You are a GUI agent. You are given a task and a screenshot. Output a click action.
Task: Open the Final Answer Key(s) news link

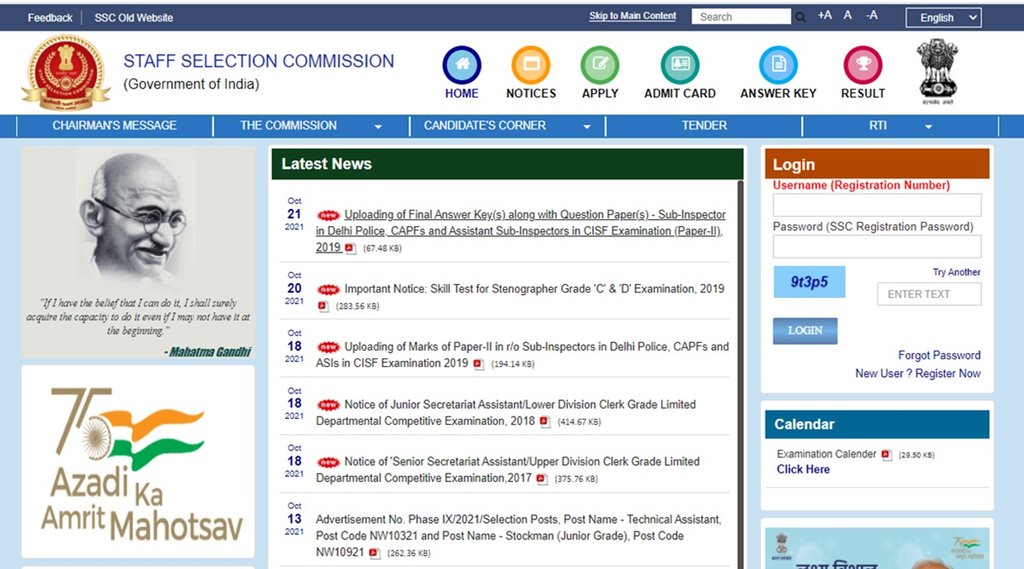click(520, 231)
